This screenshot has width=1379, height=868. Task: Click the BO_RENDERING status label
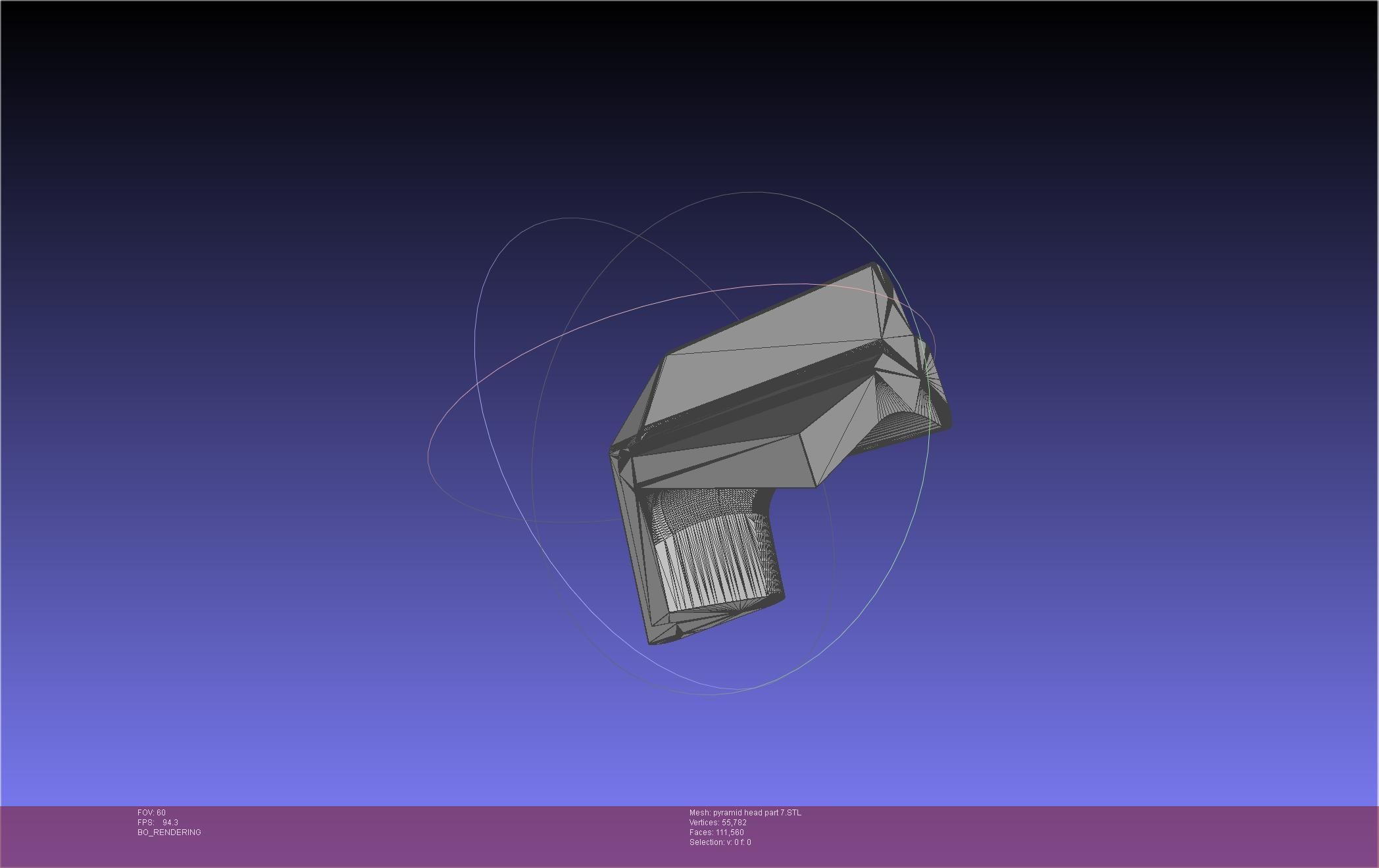169,832
